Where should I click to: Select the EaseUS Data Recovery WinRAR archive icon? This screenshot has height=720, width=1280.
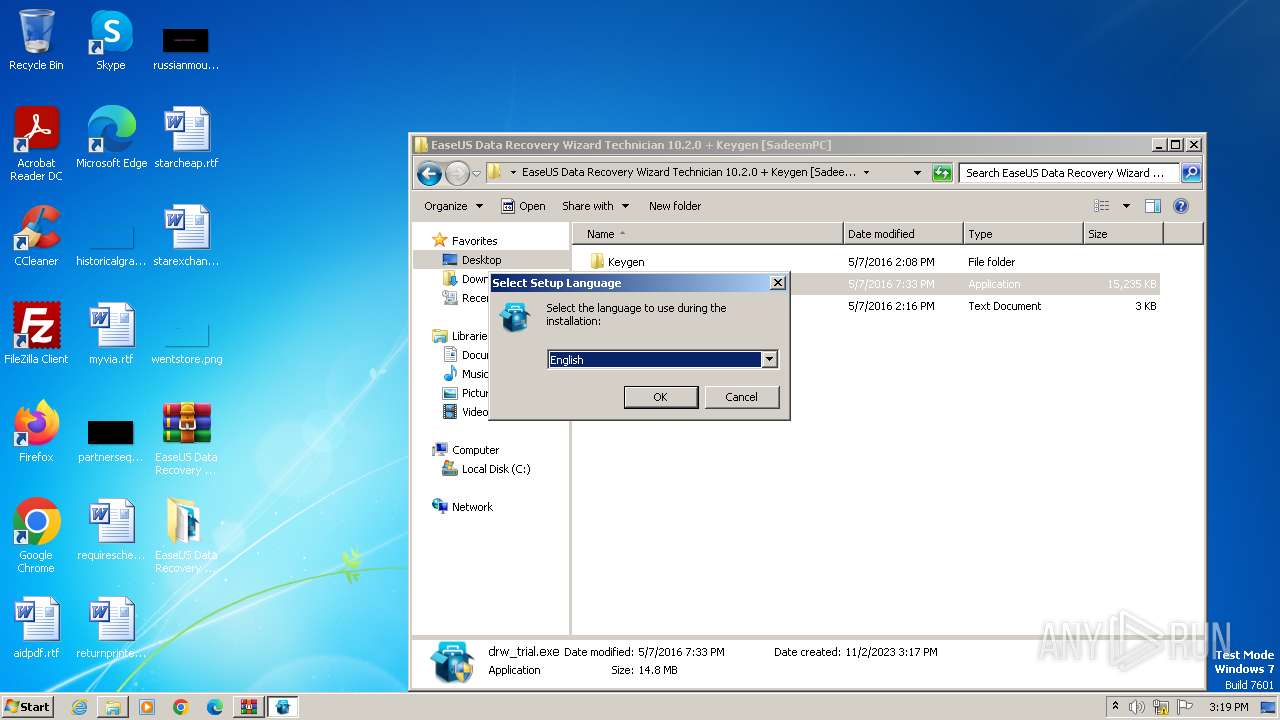(186, 438)
